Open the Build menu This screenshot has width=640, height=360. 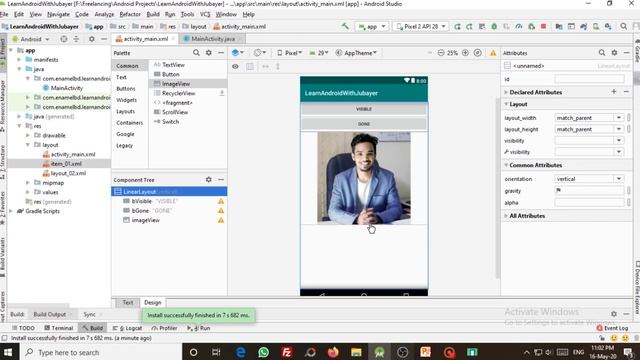point(153,14)
